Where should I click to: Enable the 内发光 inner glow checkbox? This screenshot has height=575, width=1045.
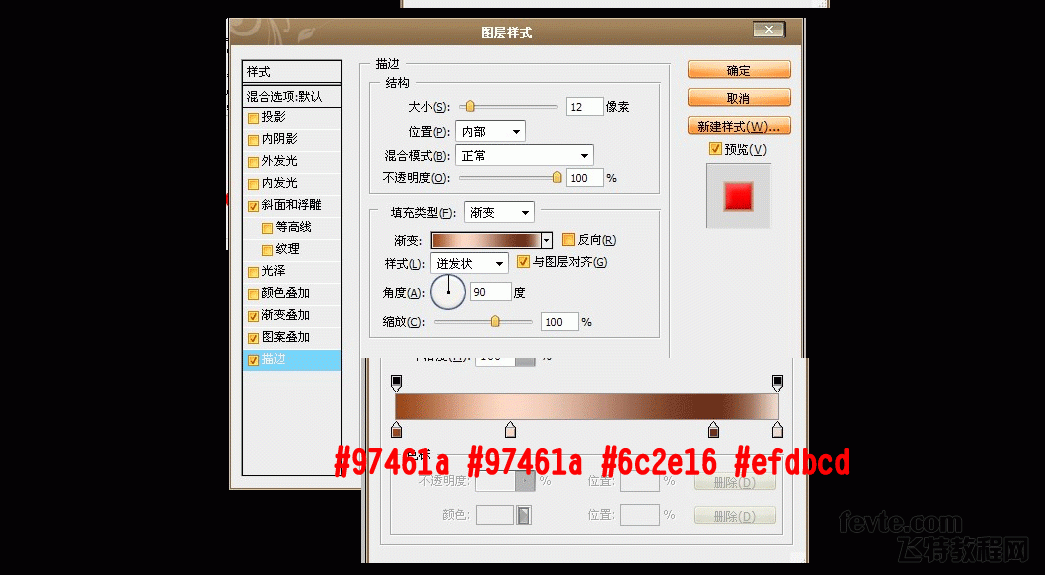click(x=253, y=185)
